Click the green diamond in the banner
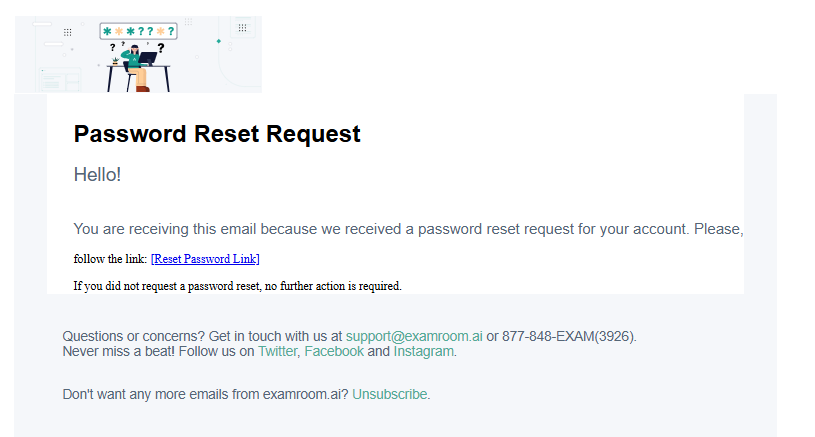This screenshot has height=437, width=815. coord(218,41)
